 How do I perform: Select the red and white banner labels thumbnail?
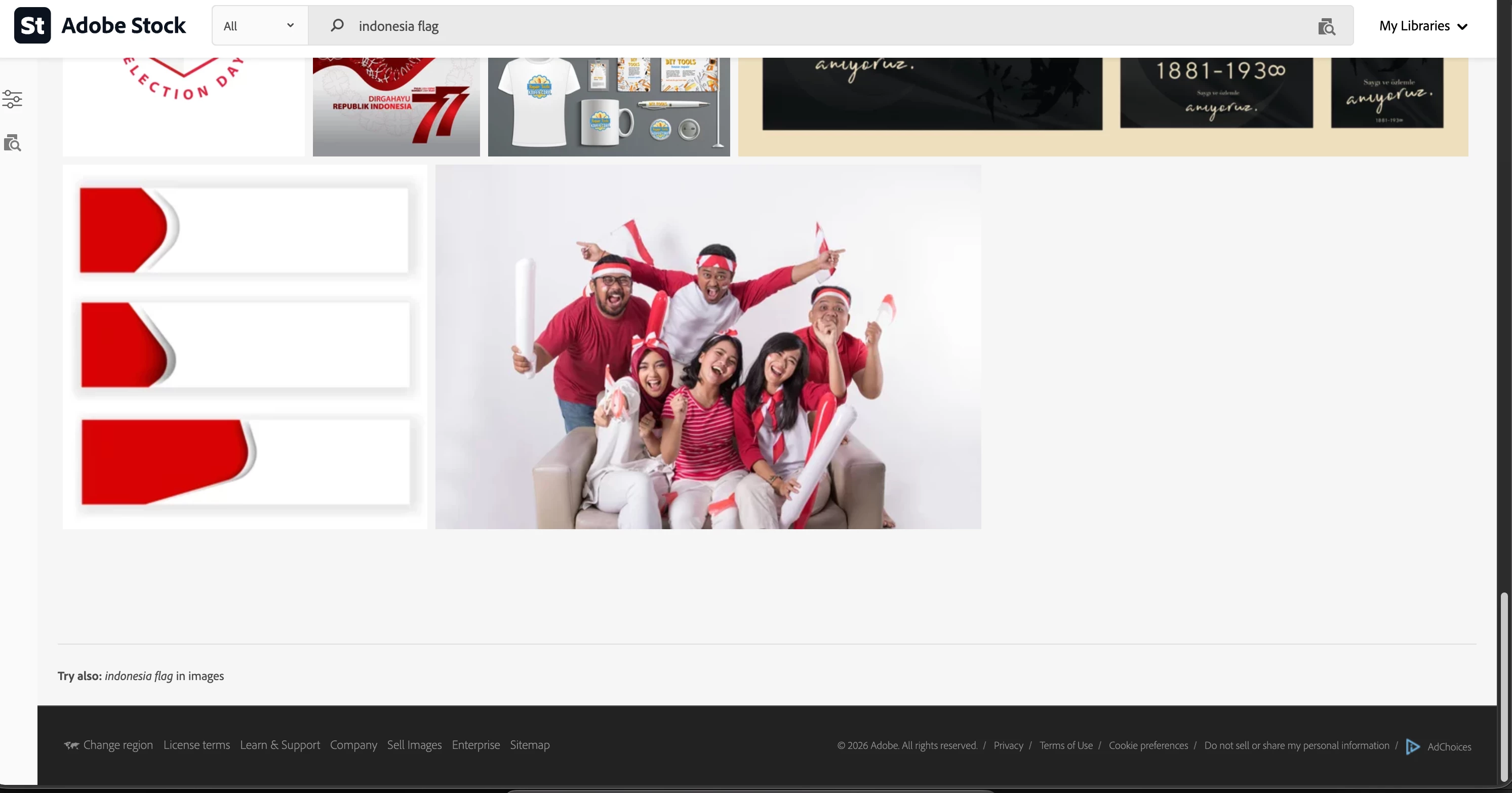[245, 346]
